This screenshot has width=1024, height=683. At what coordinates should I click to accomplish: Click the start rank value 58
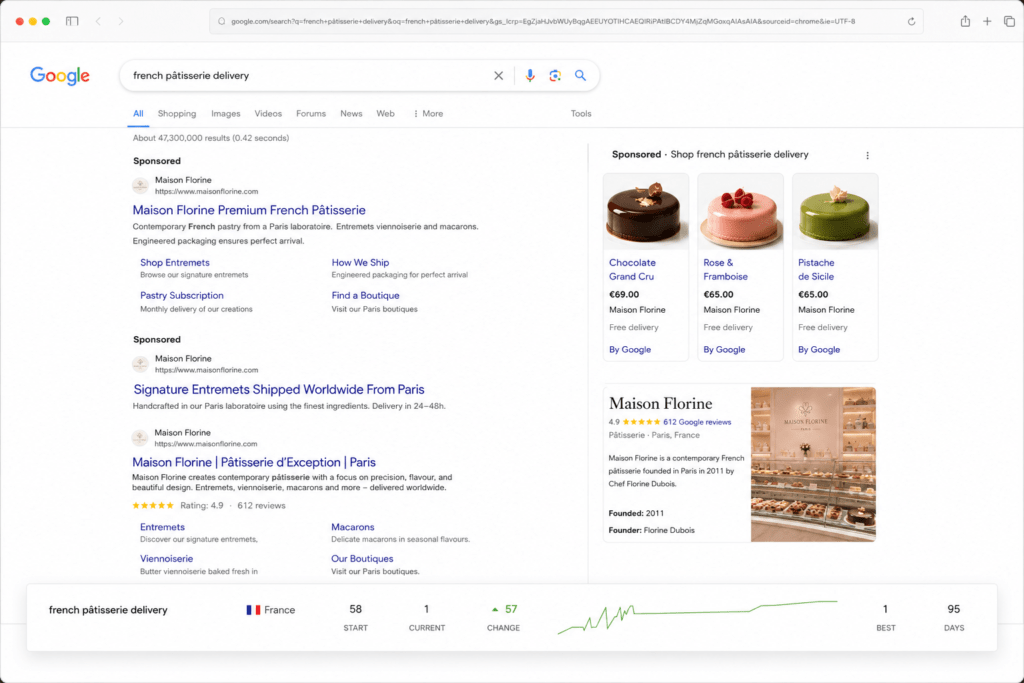355,609
